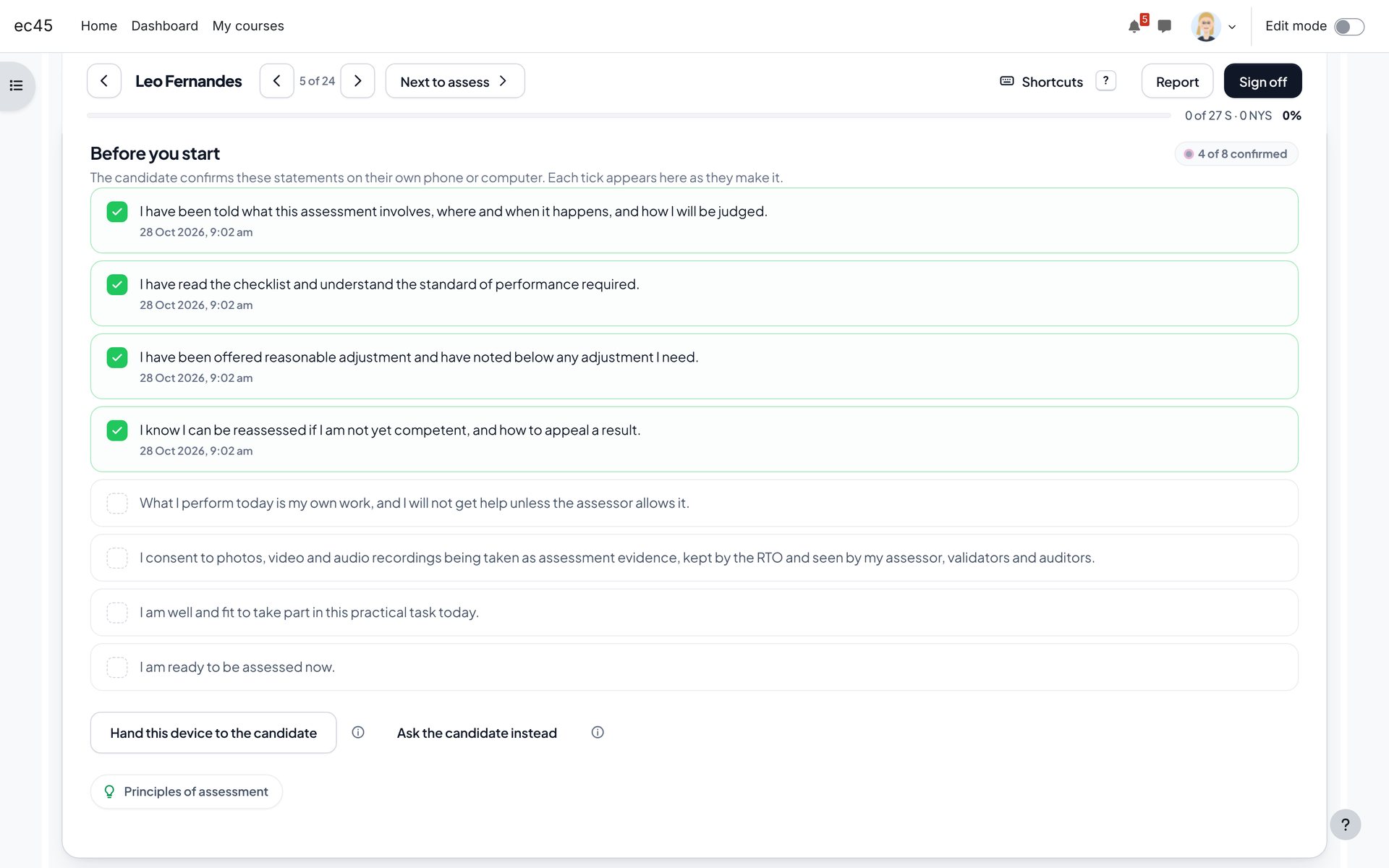Screen dimensions: 1389x868
Task: Click Hand this device to the candidate
Action: click(213, 733)
